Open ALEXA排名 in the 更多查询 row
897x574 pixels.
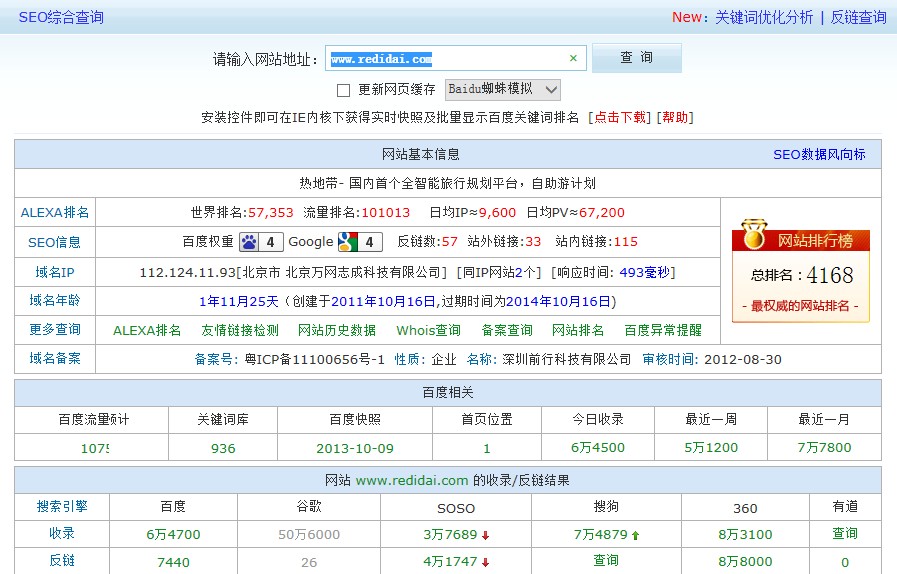[x=147, y=330]
